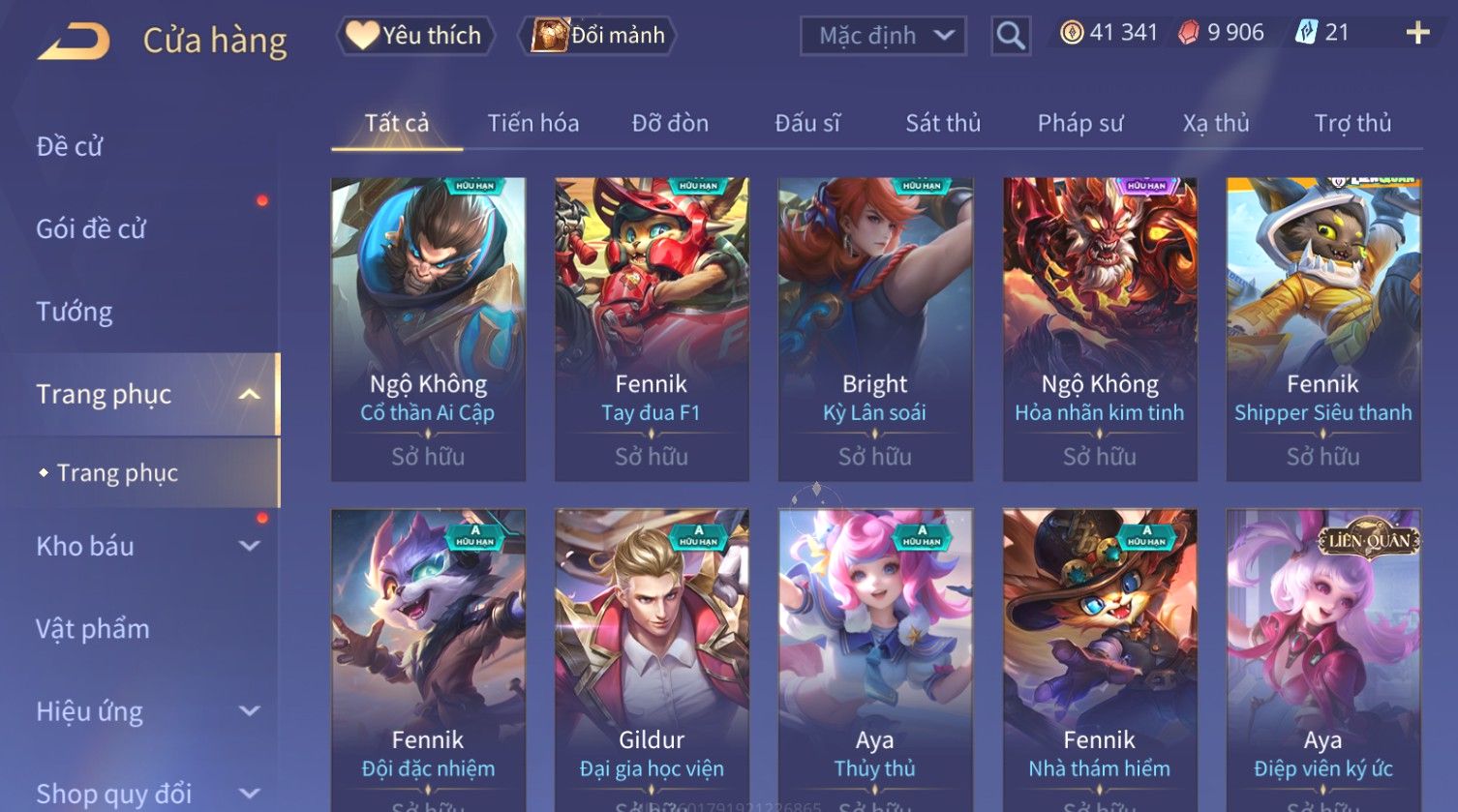Open Yêu thích heart favorites
This screenshot has height=812, width=1458.
[x=415, y=36]
